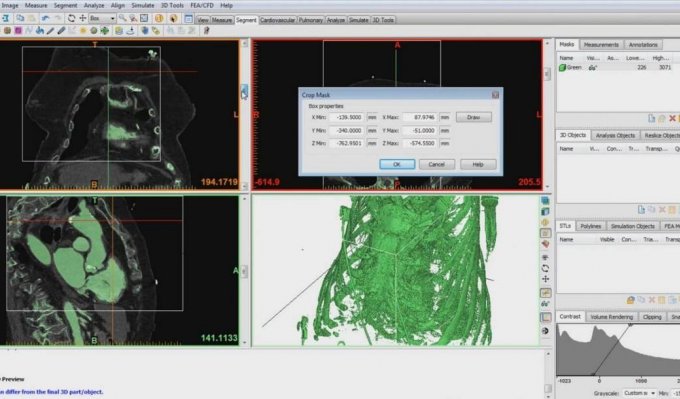Click the 3D viewport rotate icon

tap(545, 268)
